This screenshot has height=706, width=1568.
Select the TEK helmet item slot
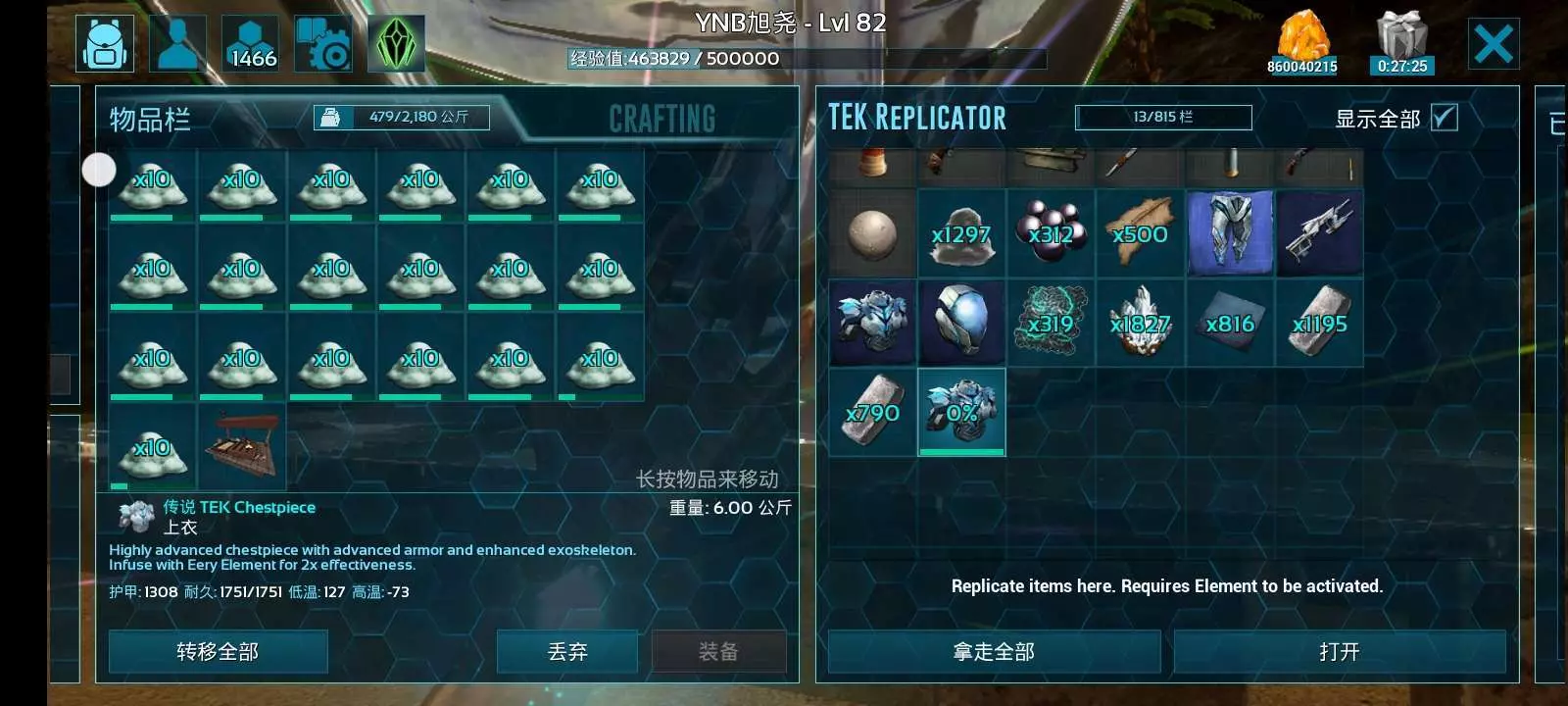[961, 323]
